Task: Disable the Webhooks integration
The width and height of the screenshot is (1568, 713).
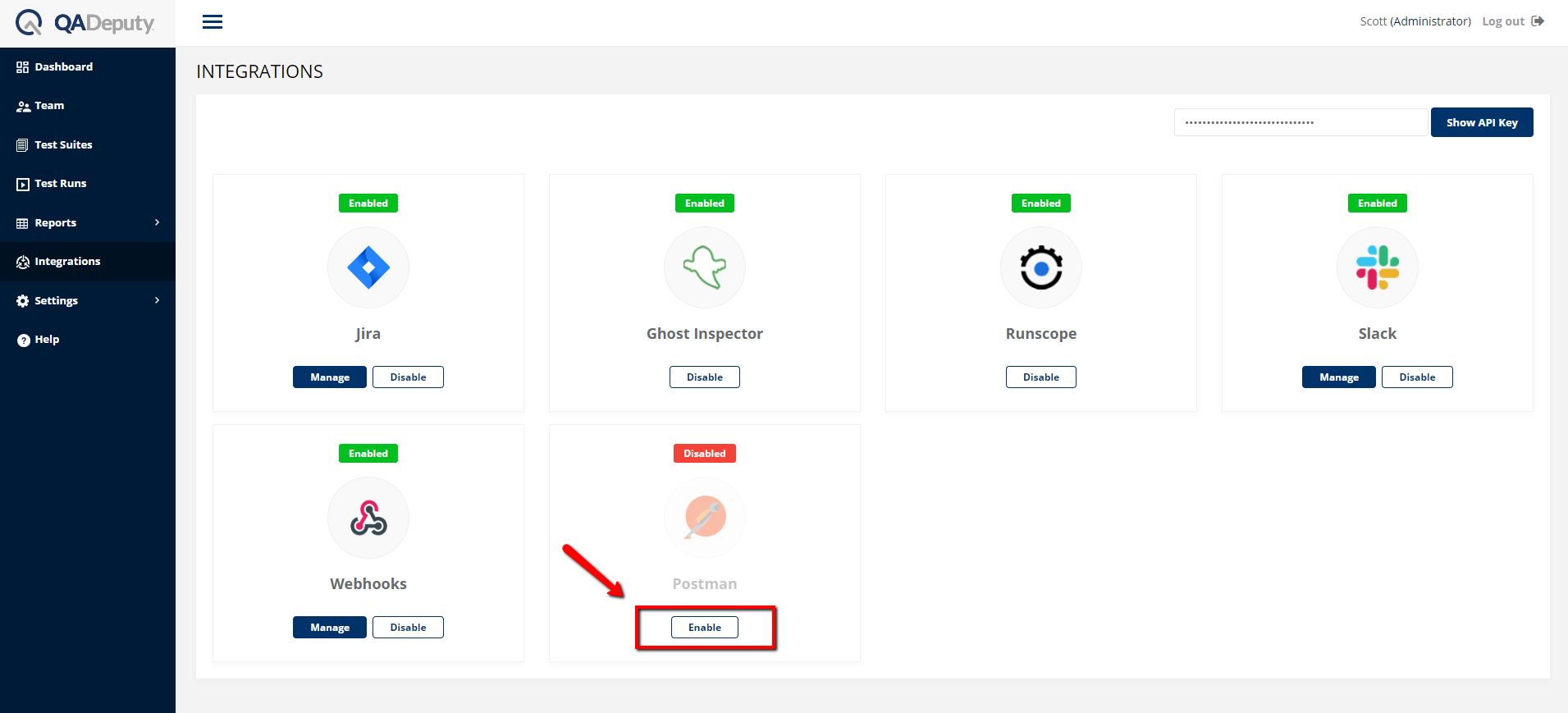Action: click(x=408, y=628)
